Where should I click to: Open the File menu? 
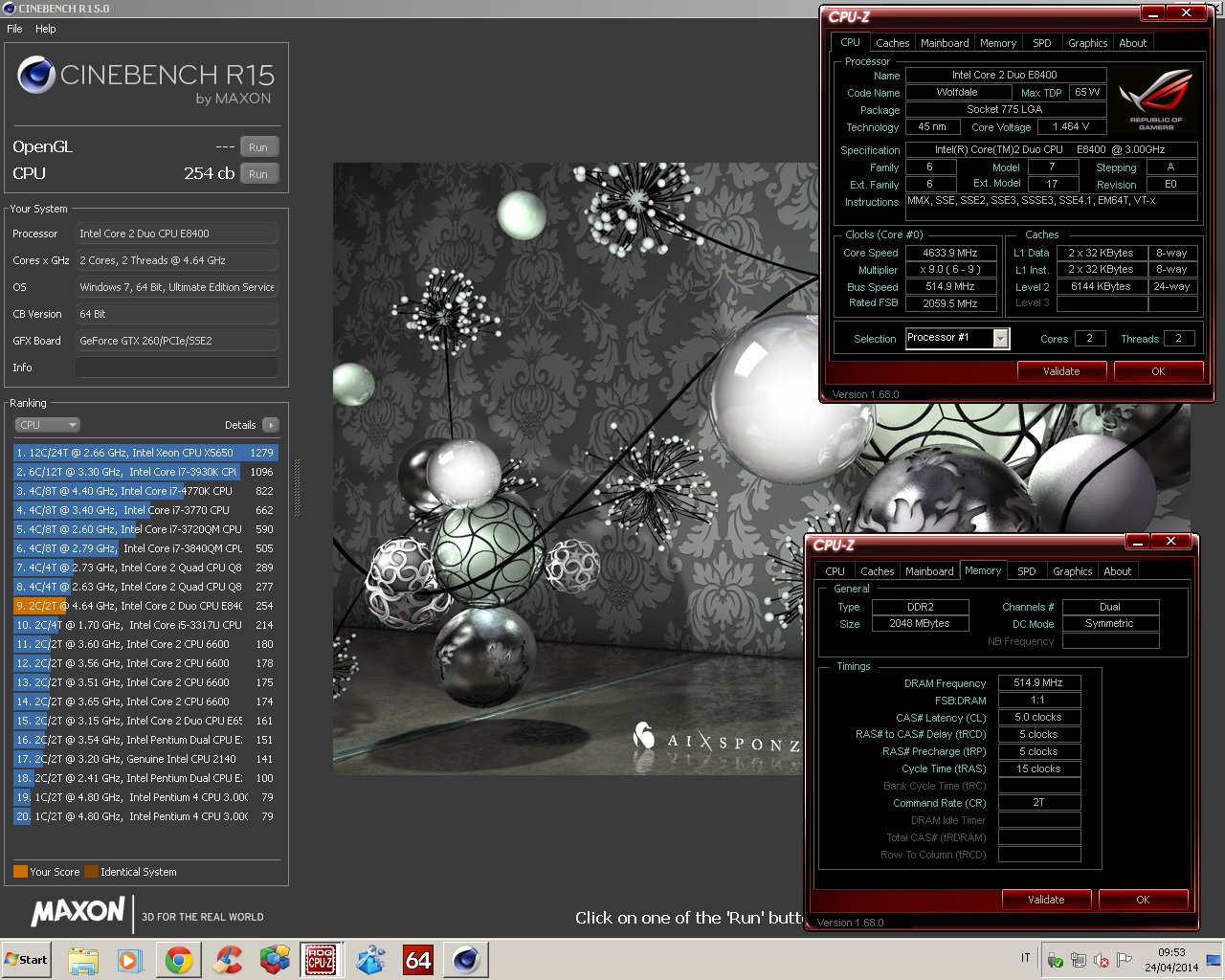(14, 29)
